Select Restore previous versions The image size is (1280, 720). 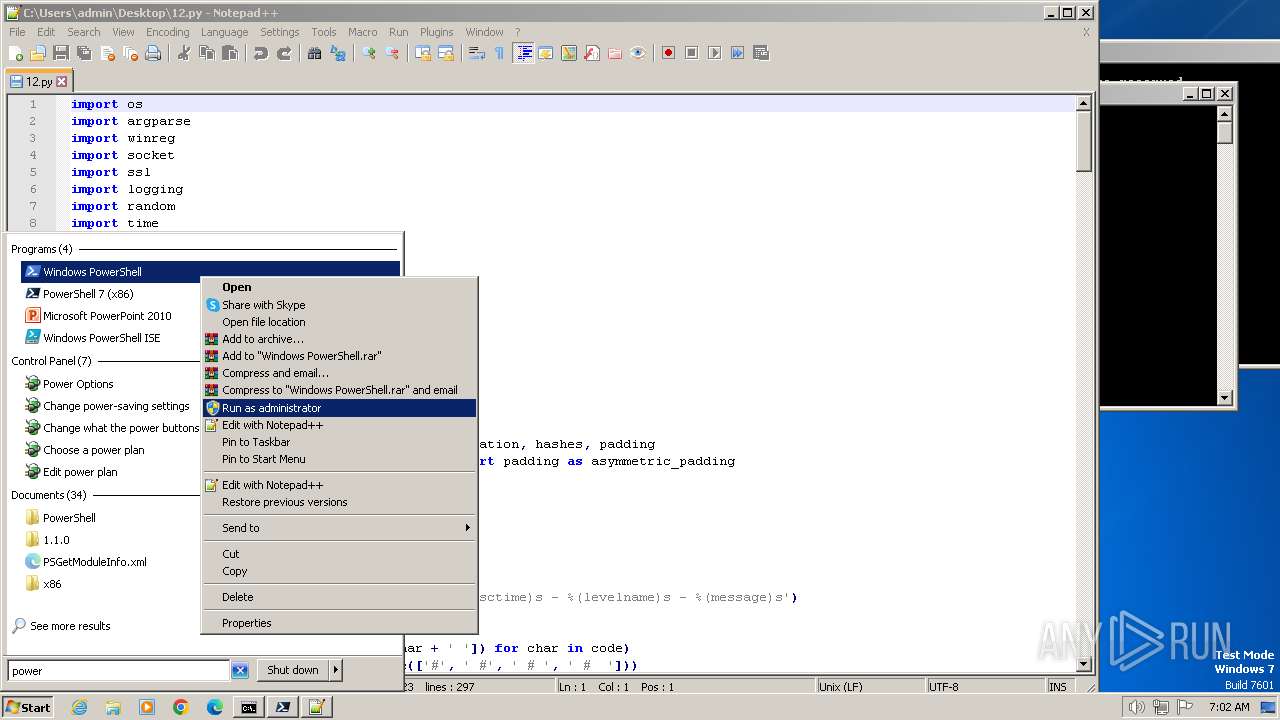[x=340, y=502]
